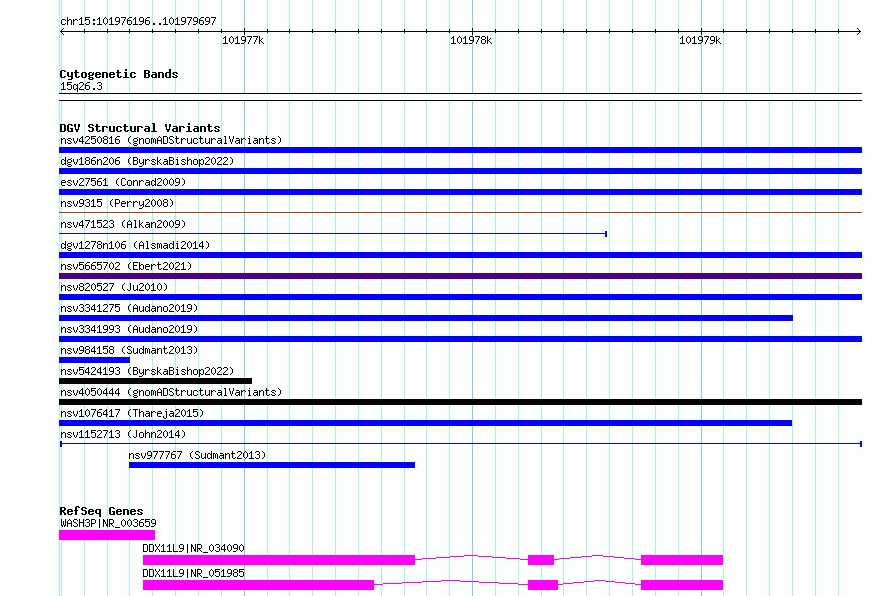Click the first exon of DDX11L9 NR_034090
Image resolution: width=890 pixels, height=596 pixels.
click(279, 560)
